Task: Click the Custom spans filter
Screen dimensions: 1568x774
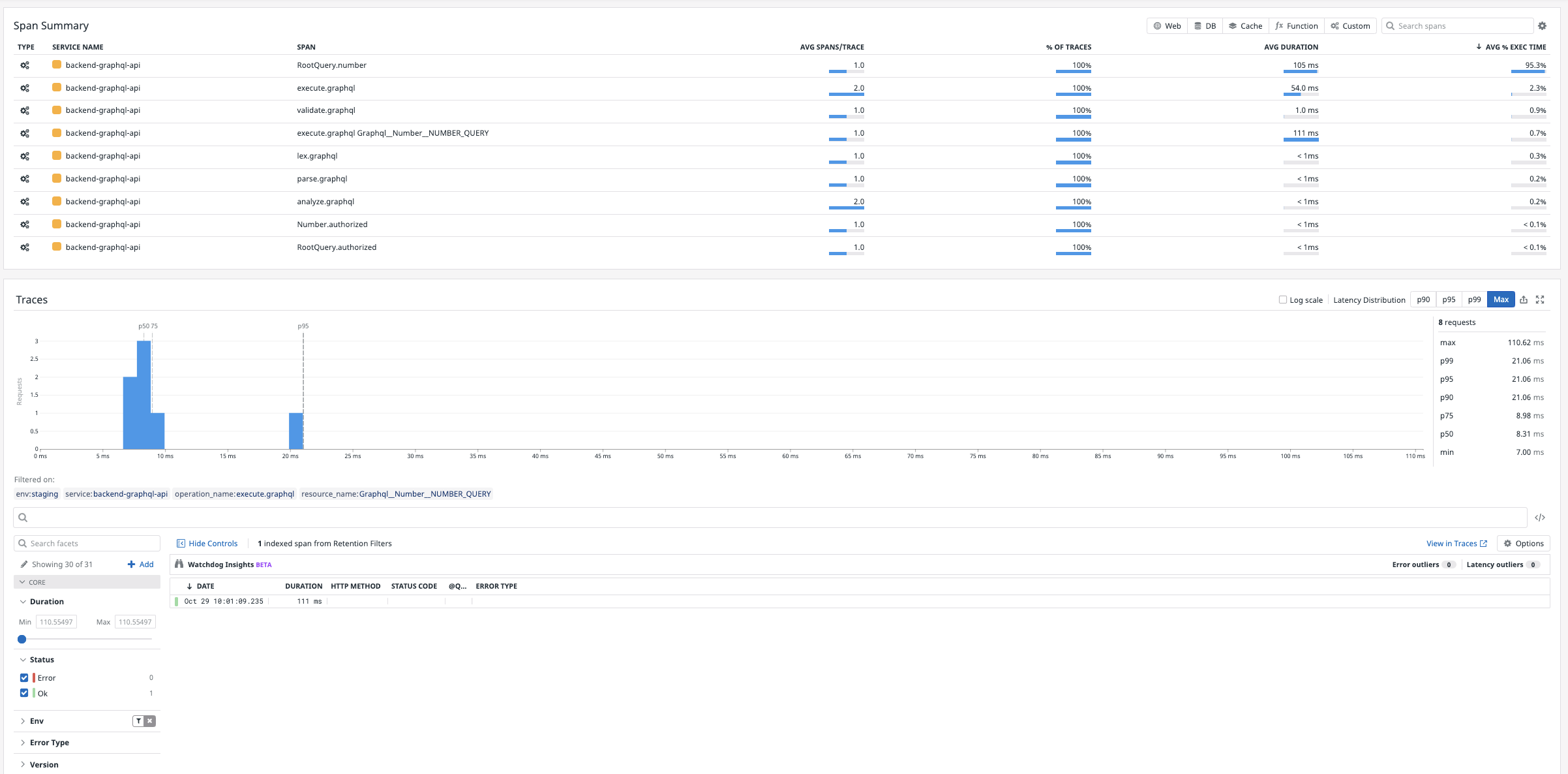Action: coord(1350,25)
